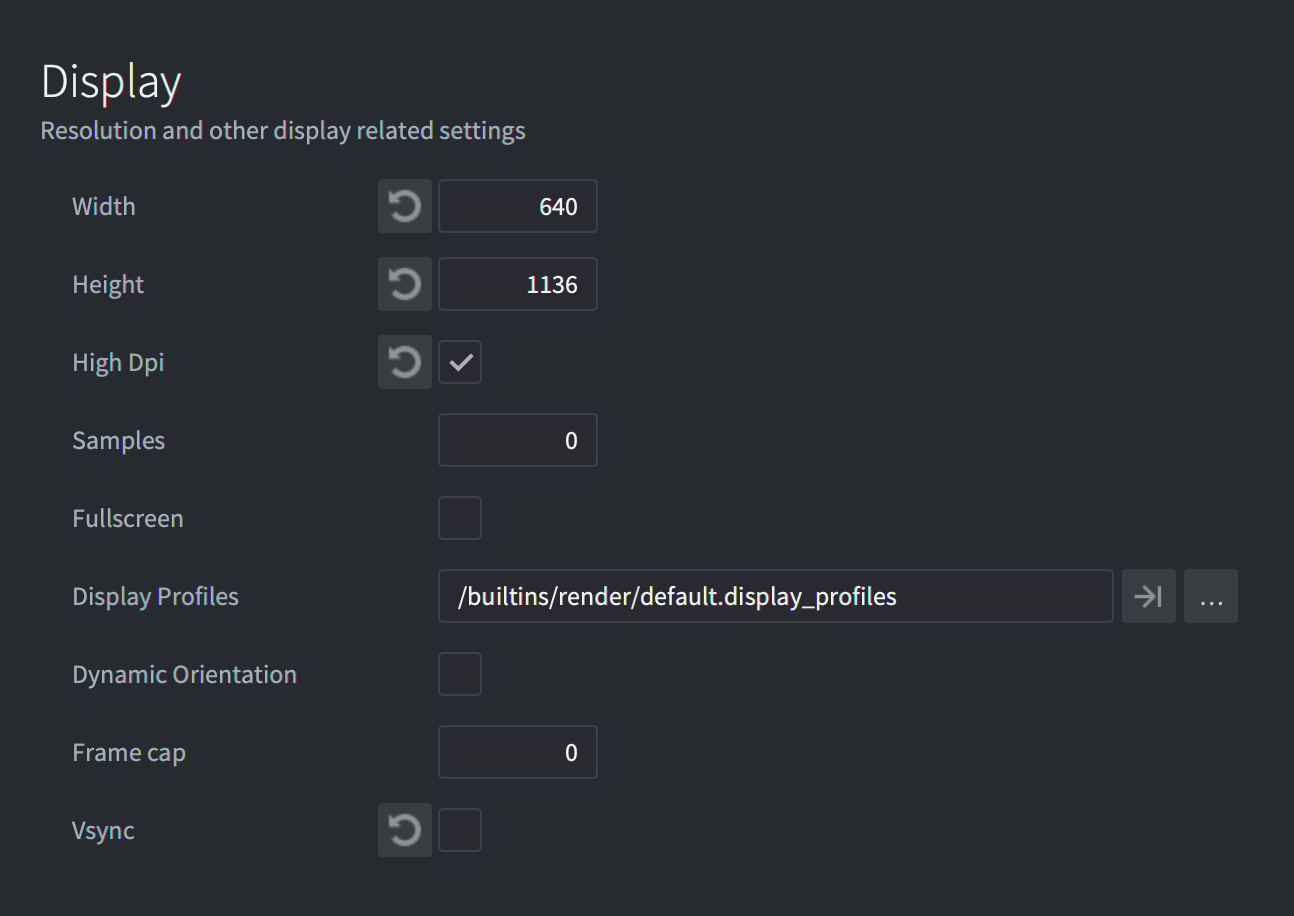
Task: Reset the Height value to default
Action: 404,285
